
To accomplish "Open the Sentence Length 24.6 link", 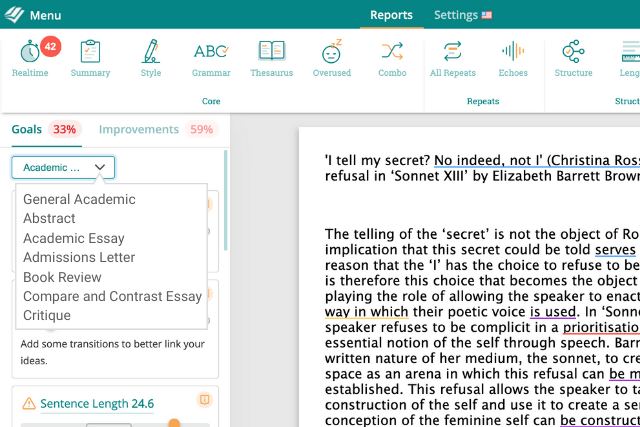I will [x=97, y=404].
